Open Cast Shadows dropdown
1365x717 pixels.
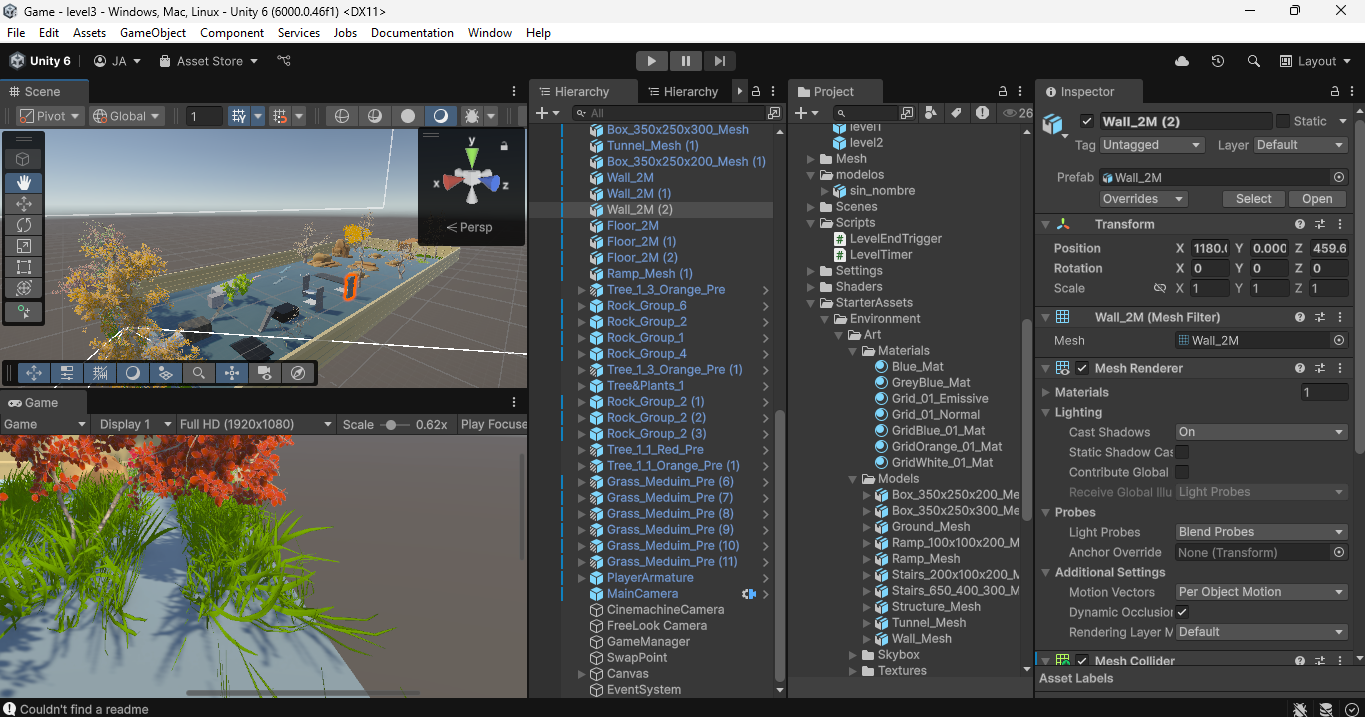point(1262,432)
